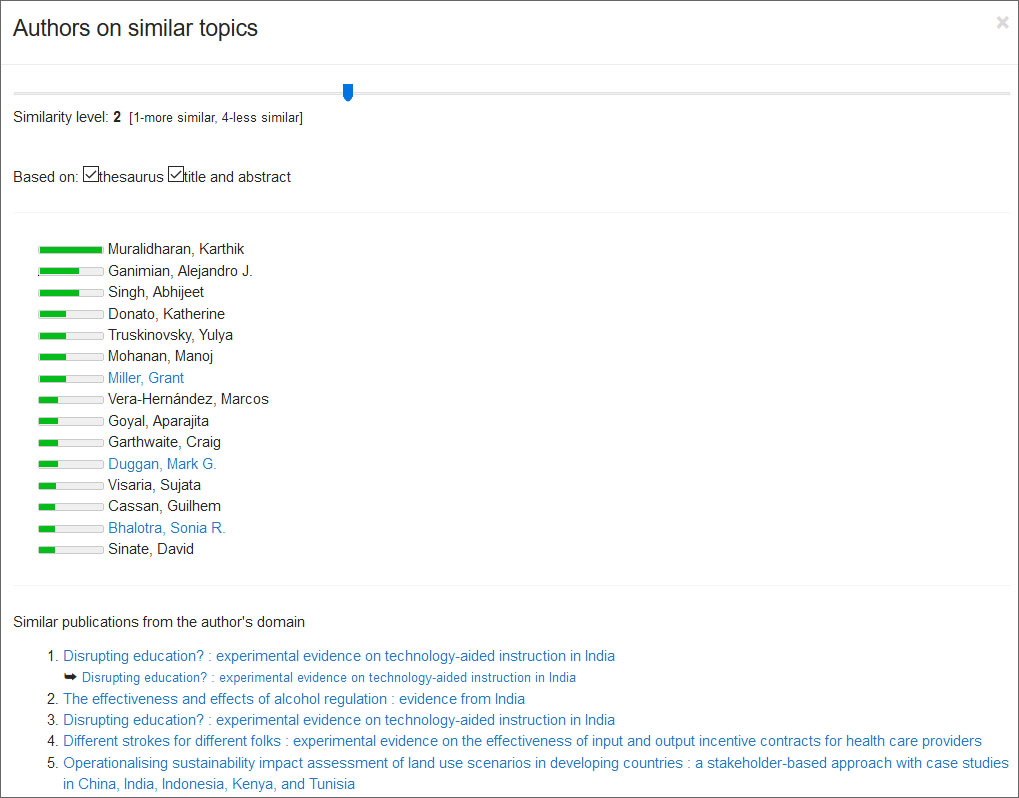Viewport: 1019px width, 798px height.
Task: Uncheck the thesaurus checkbox
Action: point(90,175)
